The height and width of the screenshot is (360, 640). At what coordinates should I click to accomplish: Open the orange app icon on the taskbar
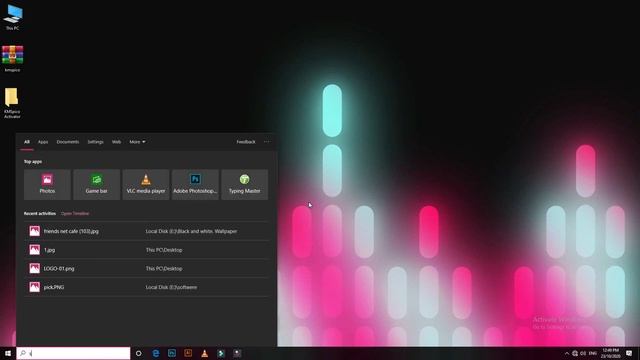188,353
